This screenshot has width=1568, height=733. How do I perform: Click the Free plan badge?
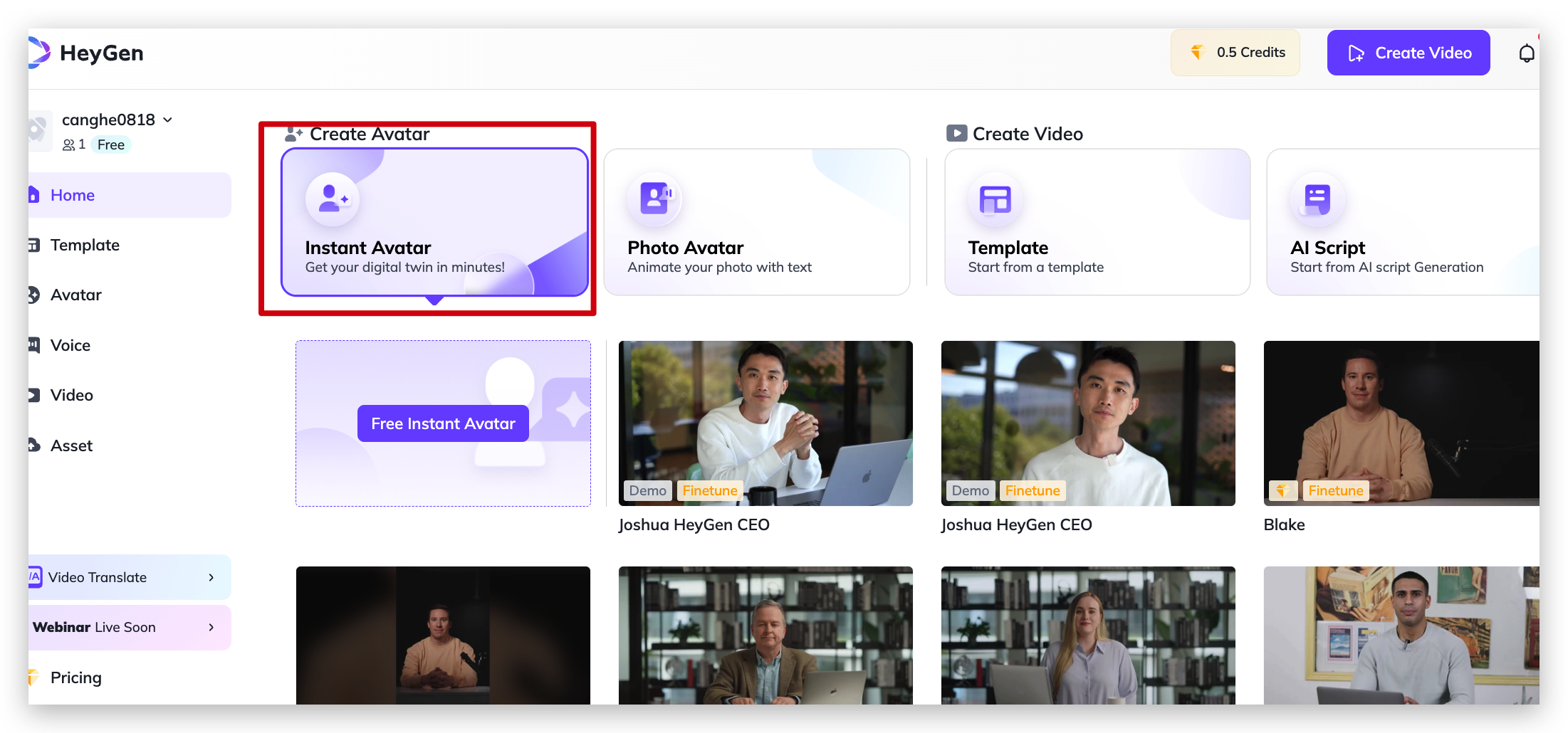coord(111,144)
